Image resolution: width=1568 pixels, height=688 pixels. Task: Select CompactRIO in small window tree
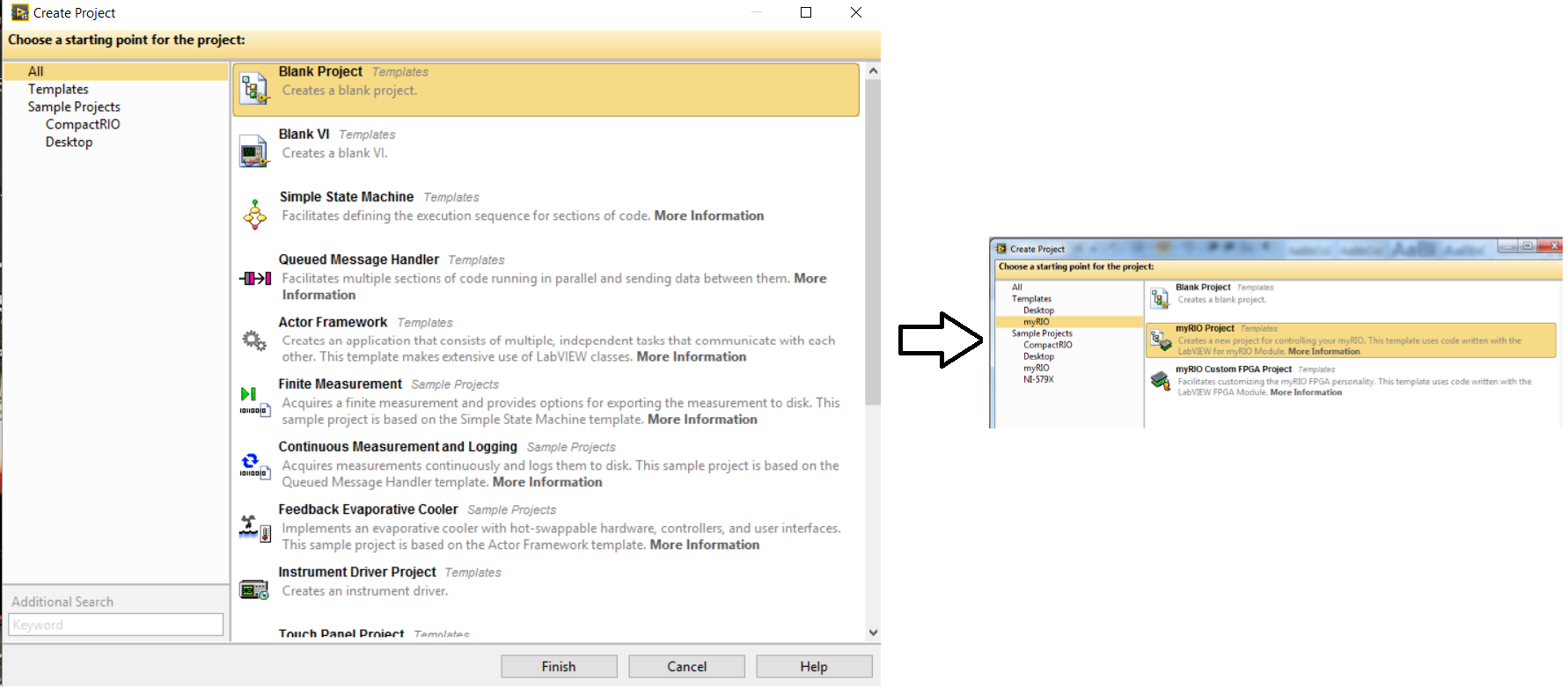(x=1047, y=345)
